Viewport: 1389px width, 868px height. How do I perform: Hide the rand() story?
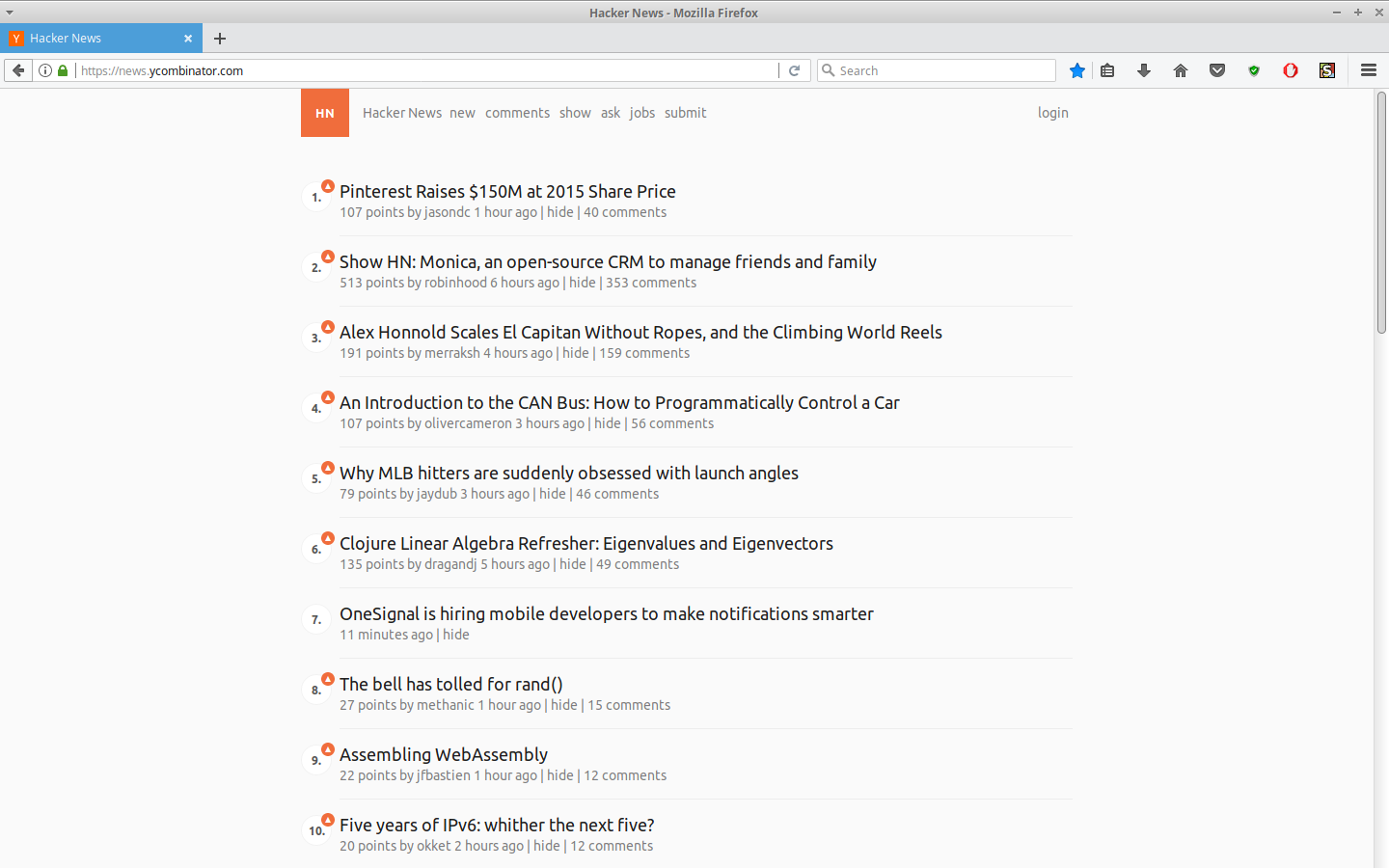pyautogui.click(x=563, y=705)
